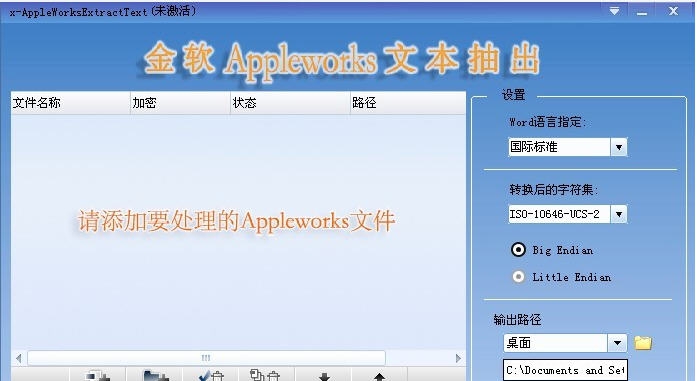Expand the ISO-10646-UCS-2 charset dropdown
The width and height of the screenshot is (697, 381).
pyautogui.click(x=618, y=214)
